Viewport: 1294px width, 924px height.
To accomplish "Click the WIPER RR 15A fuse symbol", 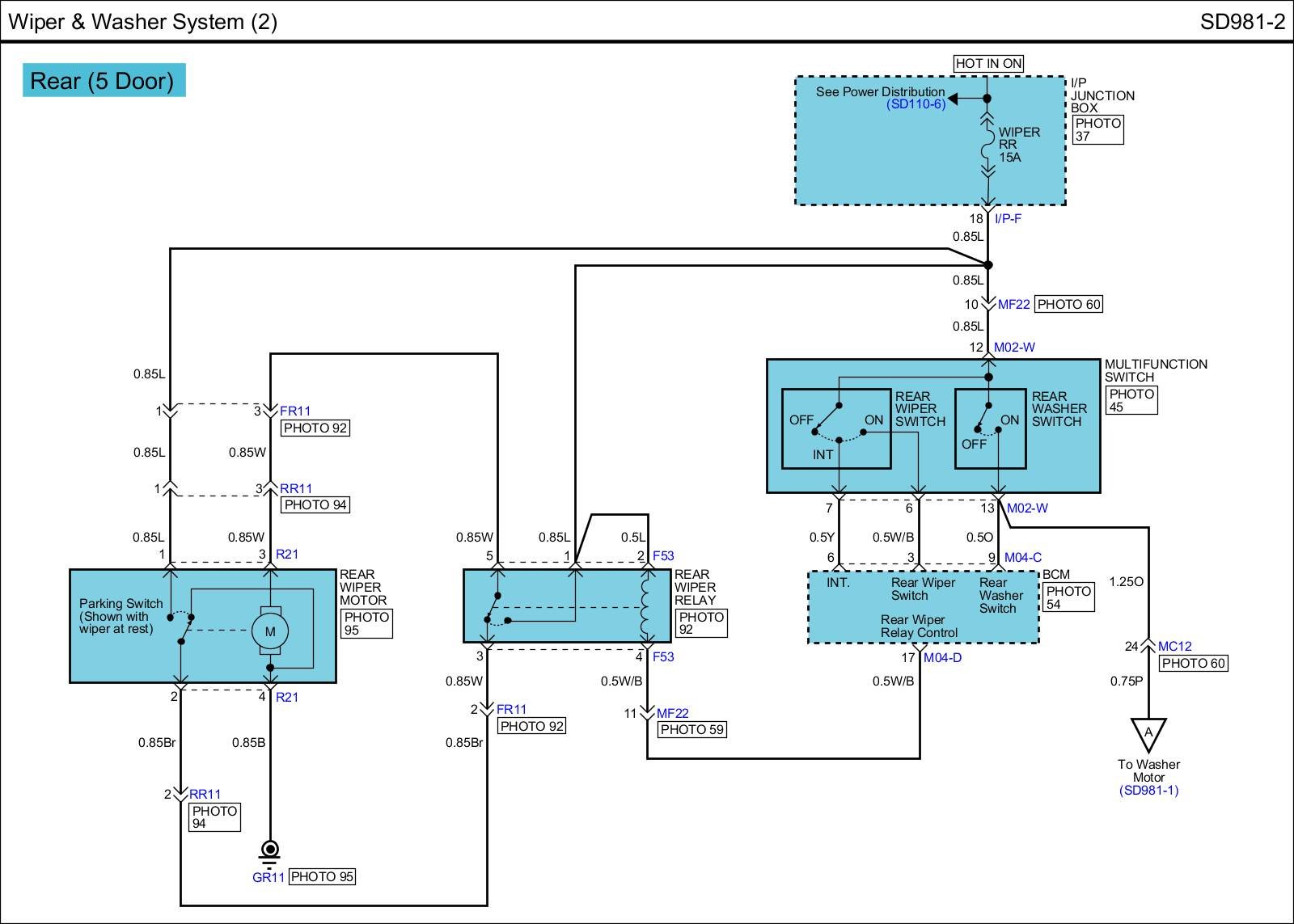I will (x=987, y=146).
